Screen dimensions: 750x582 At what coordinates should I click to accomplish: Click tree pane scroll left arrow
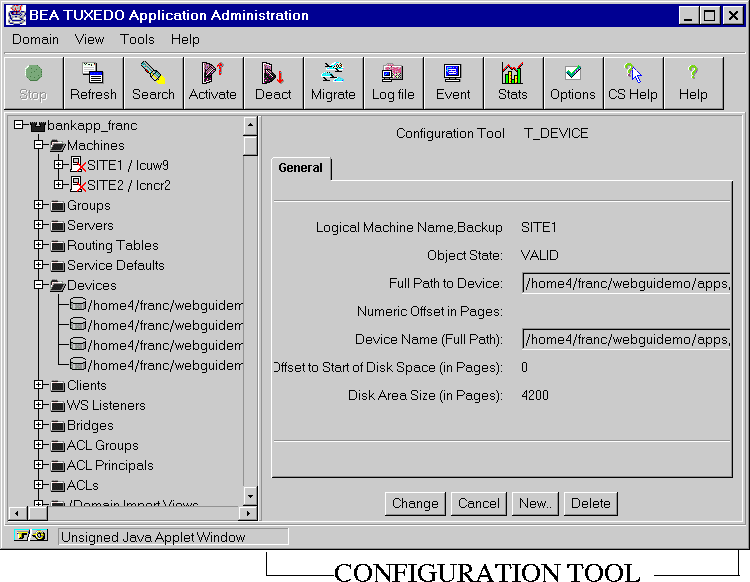coord(17,514)
